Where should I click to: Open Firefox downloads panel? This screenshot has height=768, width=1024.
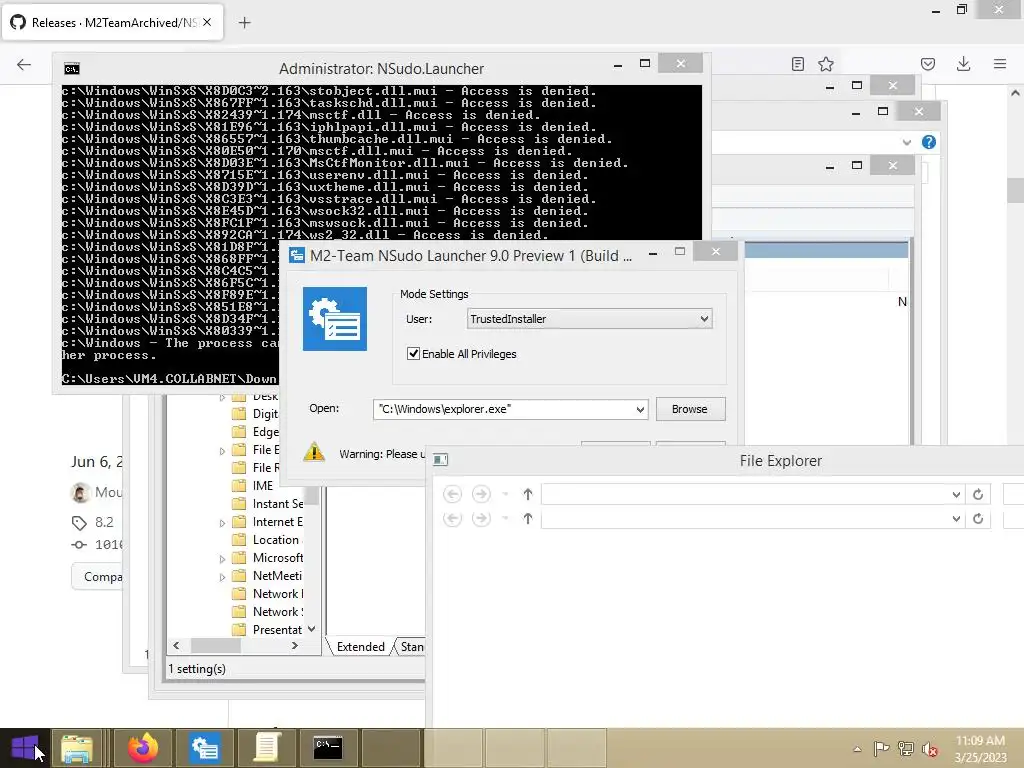963,64
